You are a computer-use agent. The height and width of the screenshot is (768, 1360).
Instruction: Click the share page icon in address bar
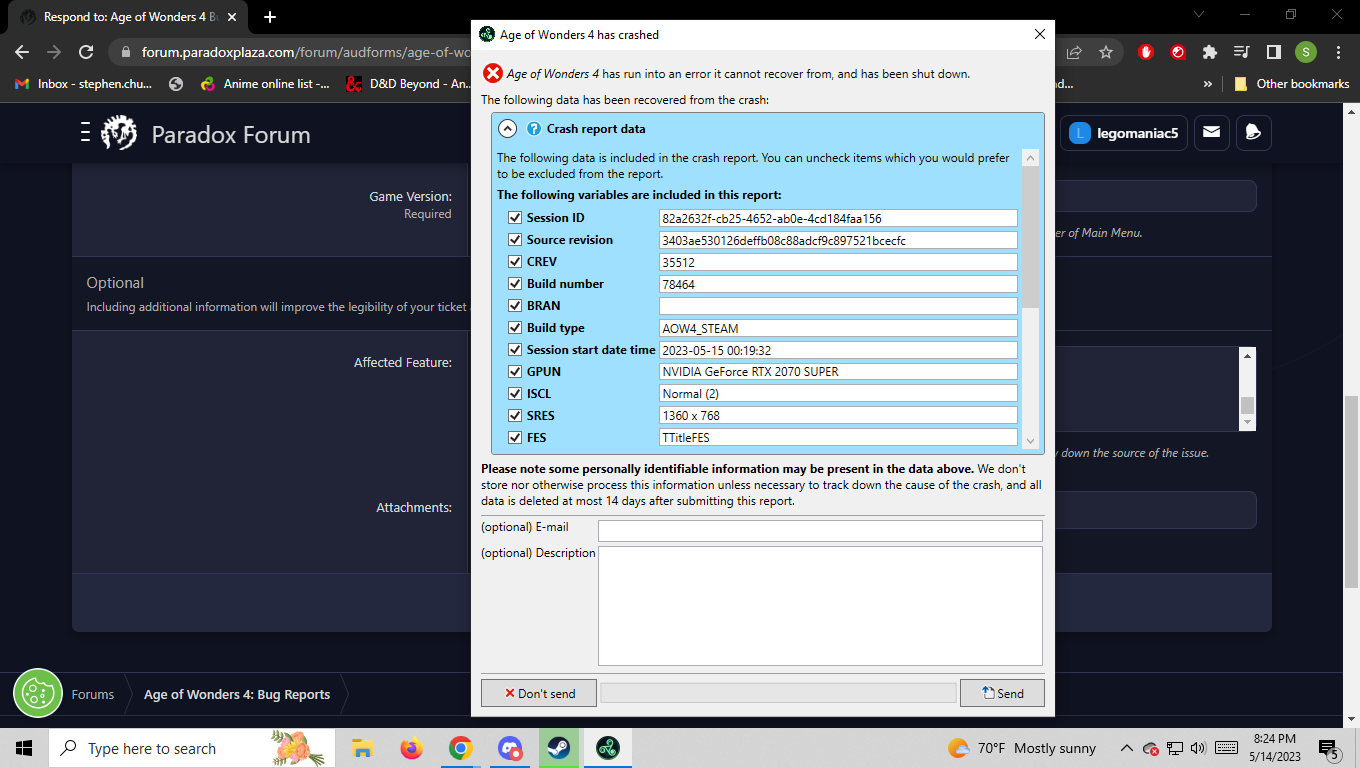[1074, 52]
